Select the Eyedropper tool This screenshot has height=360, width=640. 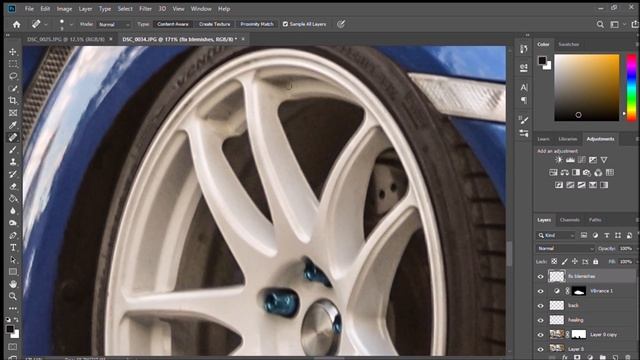coord(13,125)
